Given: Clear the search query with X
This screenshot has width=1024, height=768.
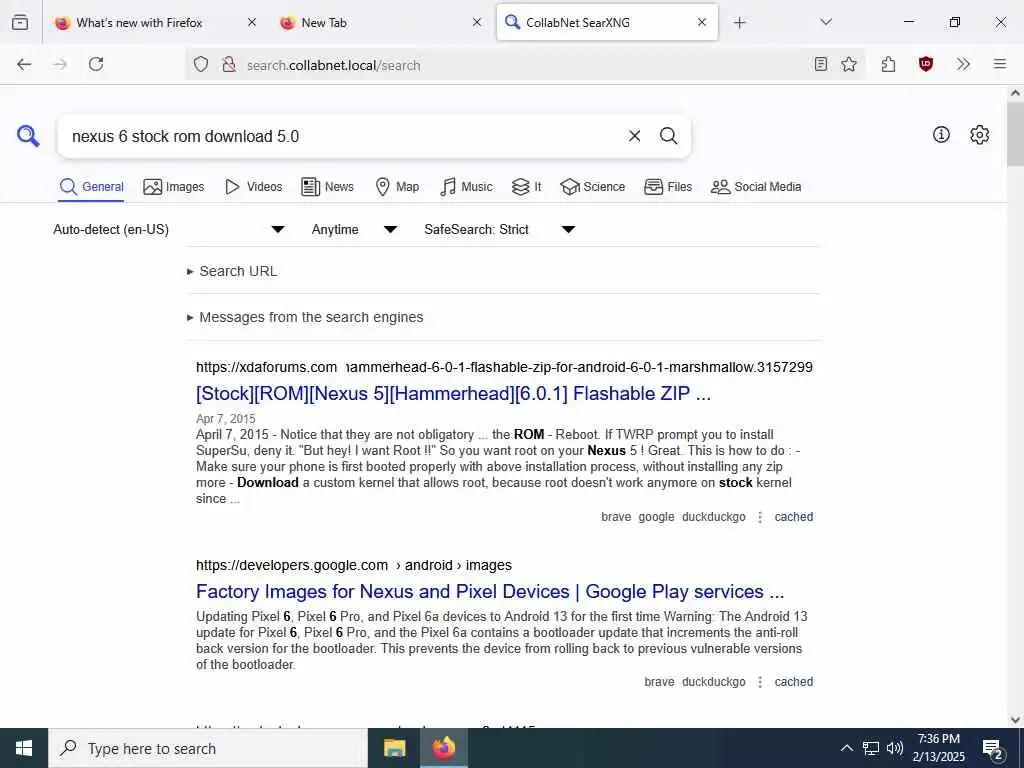Looking at the screenshot, I should 634,136.
